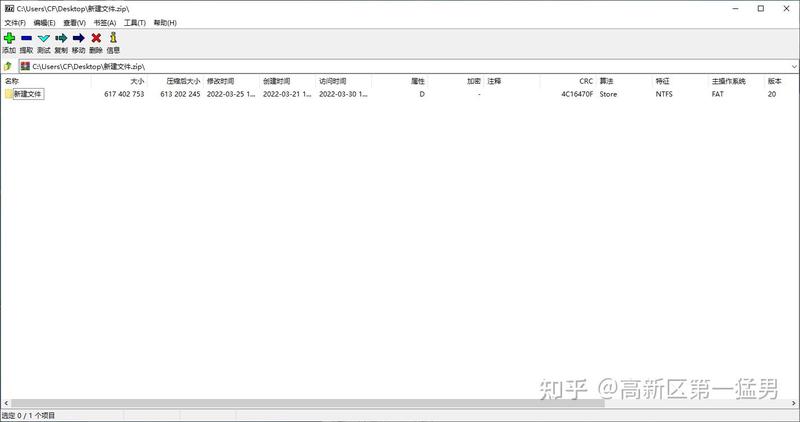800x422 pixels.
Task: Click the created date 2022-03-21
Action: [x=287, y=94]
